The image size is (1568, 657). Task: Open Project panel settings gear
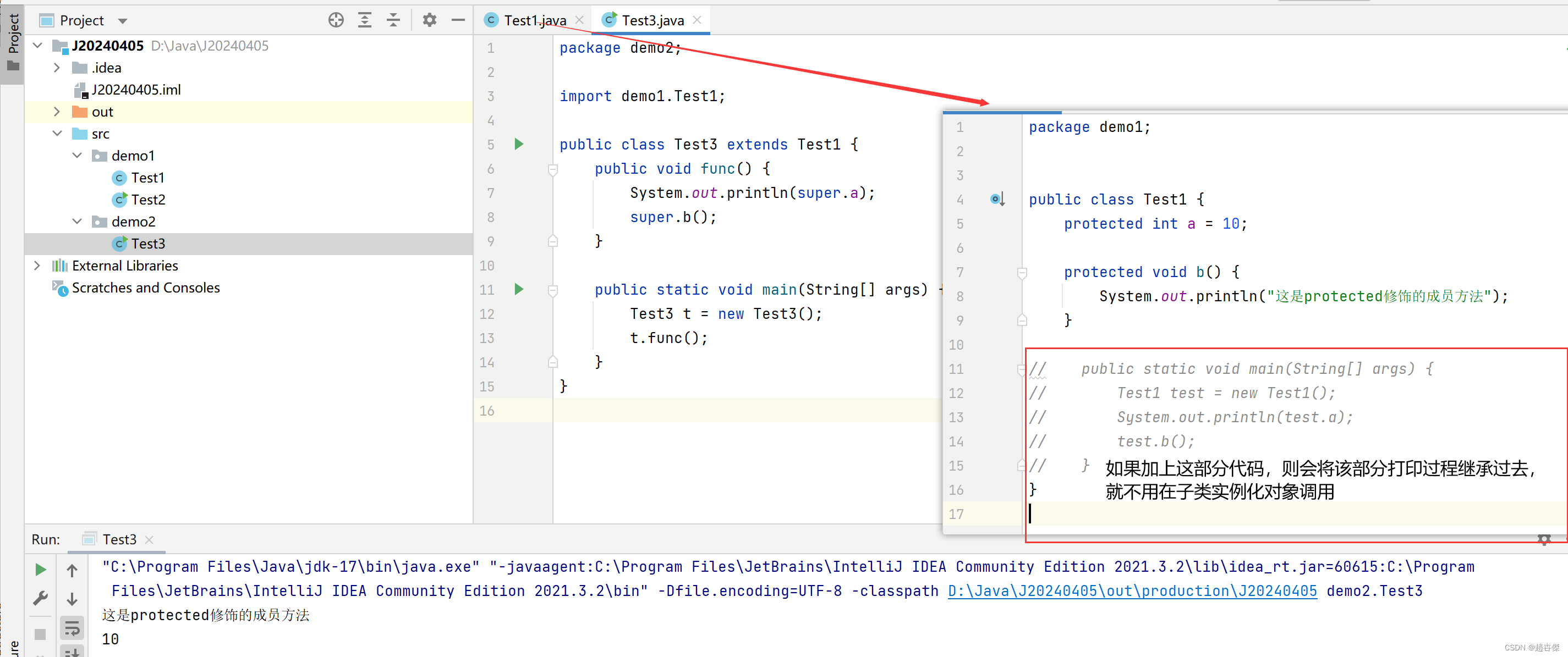click(x=429, y=20)
